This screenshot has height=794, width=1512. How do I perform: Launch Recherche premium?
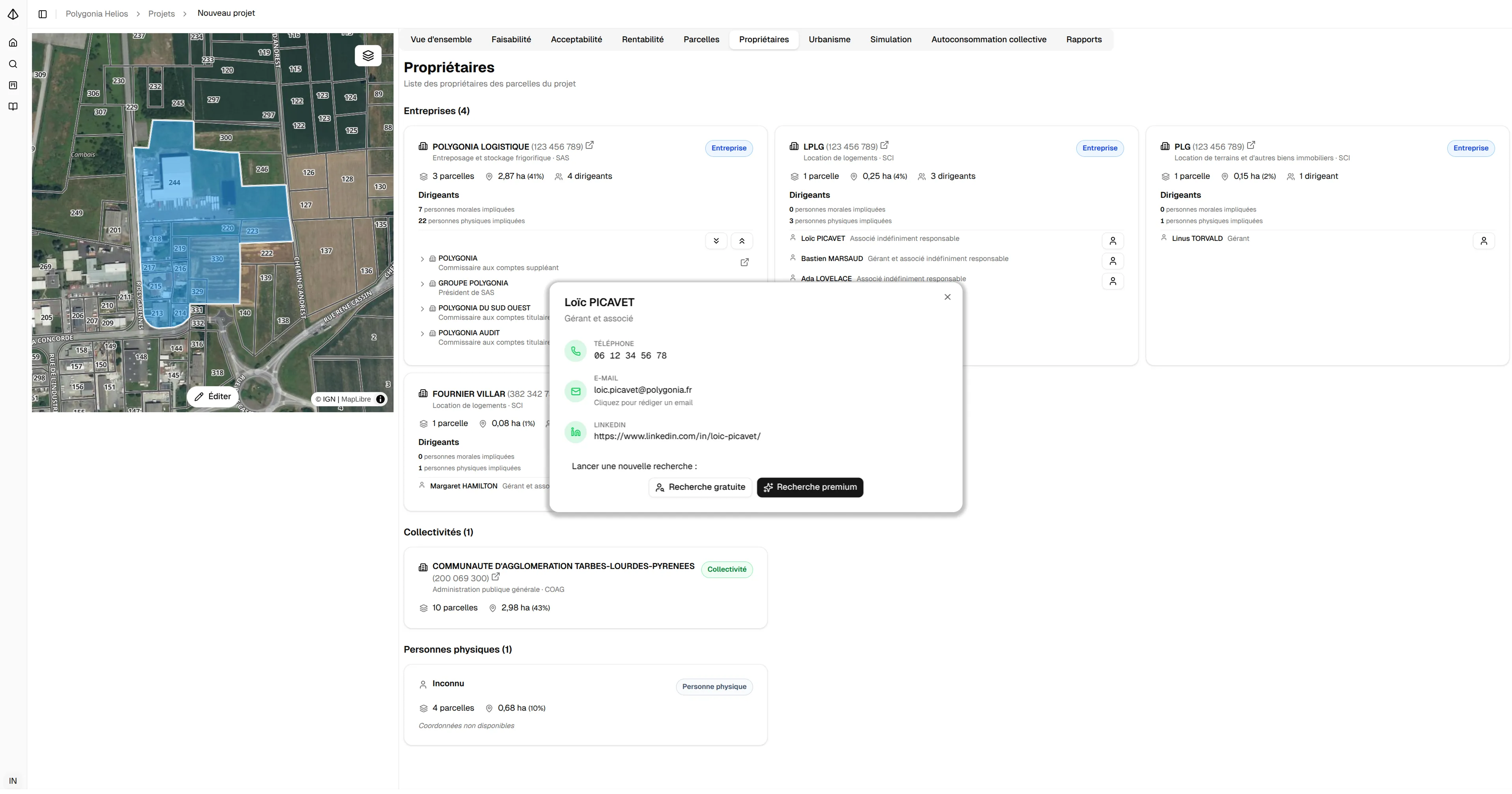click(x=809, y=488)
